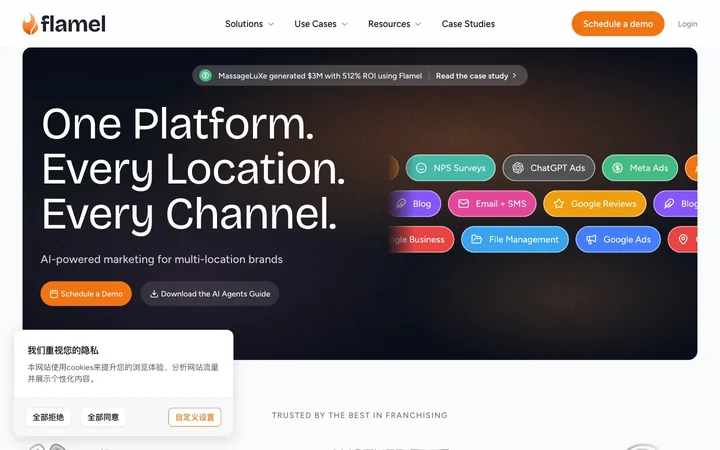Click AI-powered marketing for multi-location brands text
Screen dimensions: 720x450
pyautogui.click(x=162, y=259)
